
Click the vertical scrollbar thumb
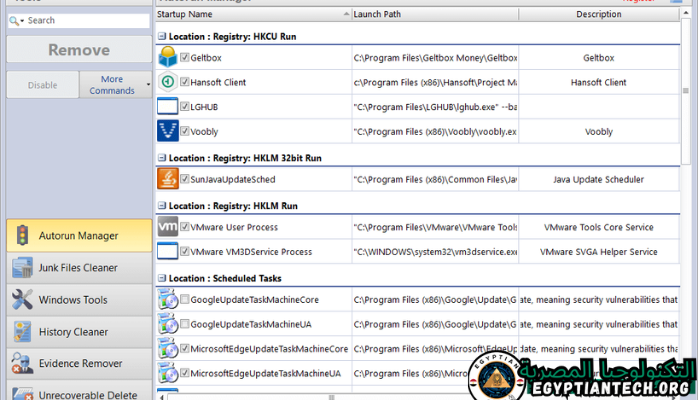click(x=686, y=91)
